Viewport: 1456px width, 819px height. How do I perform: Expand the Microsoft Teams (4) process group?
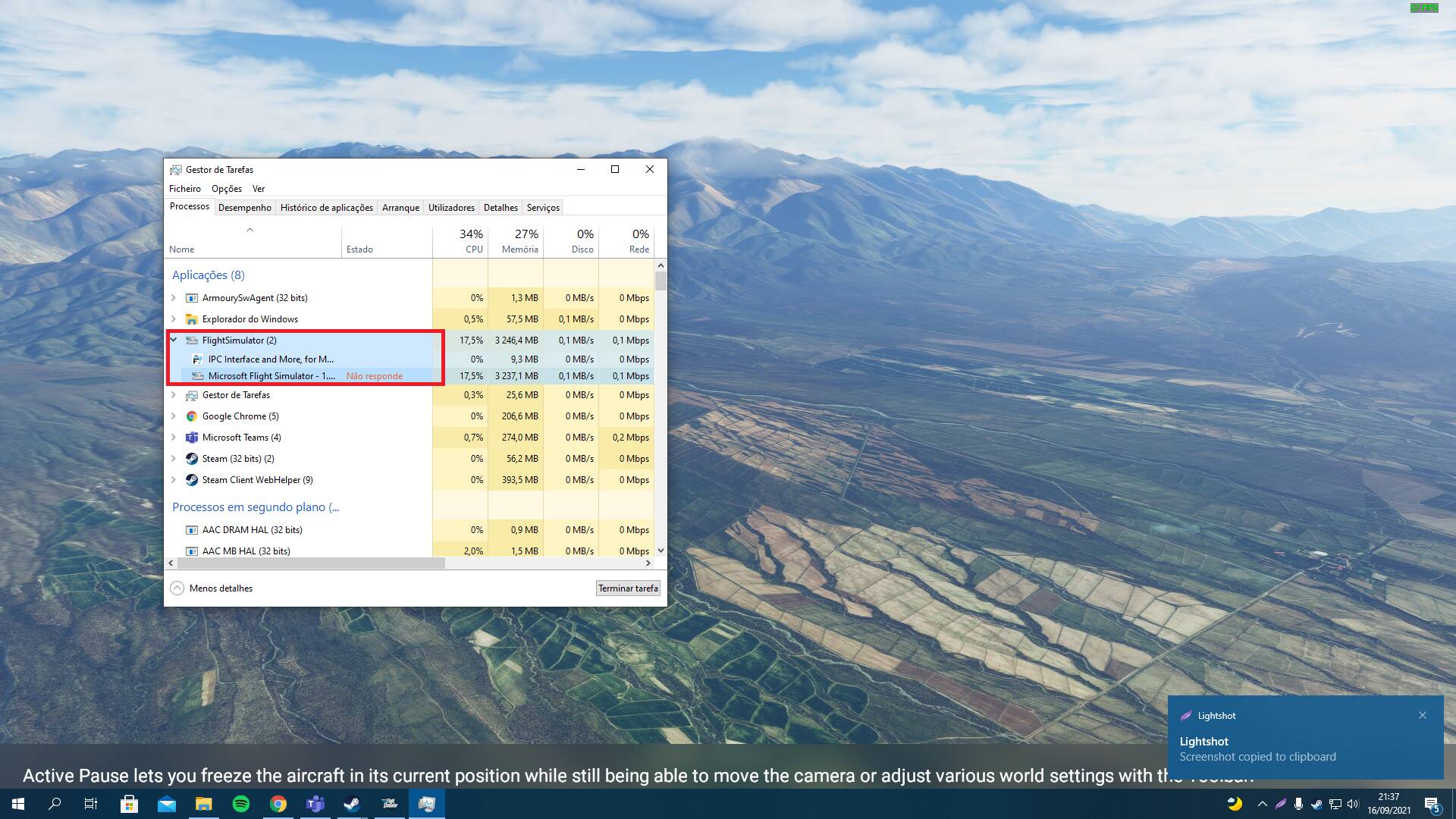coord(174,438)
